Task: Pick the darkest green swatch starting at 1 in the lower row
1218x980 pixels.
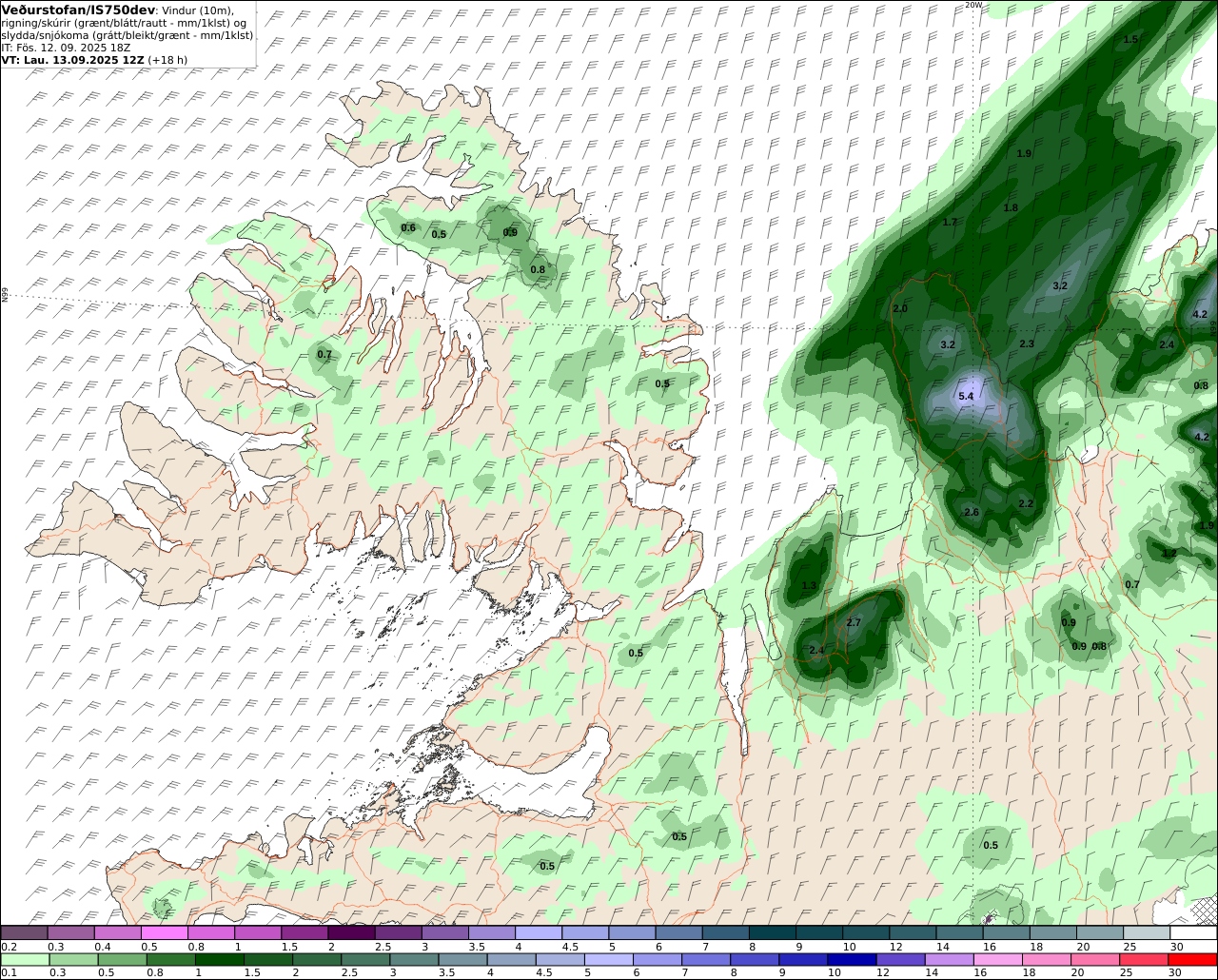Action: [x=220, y=959]
